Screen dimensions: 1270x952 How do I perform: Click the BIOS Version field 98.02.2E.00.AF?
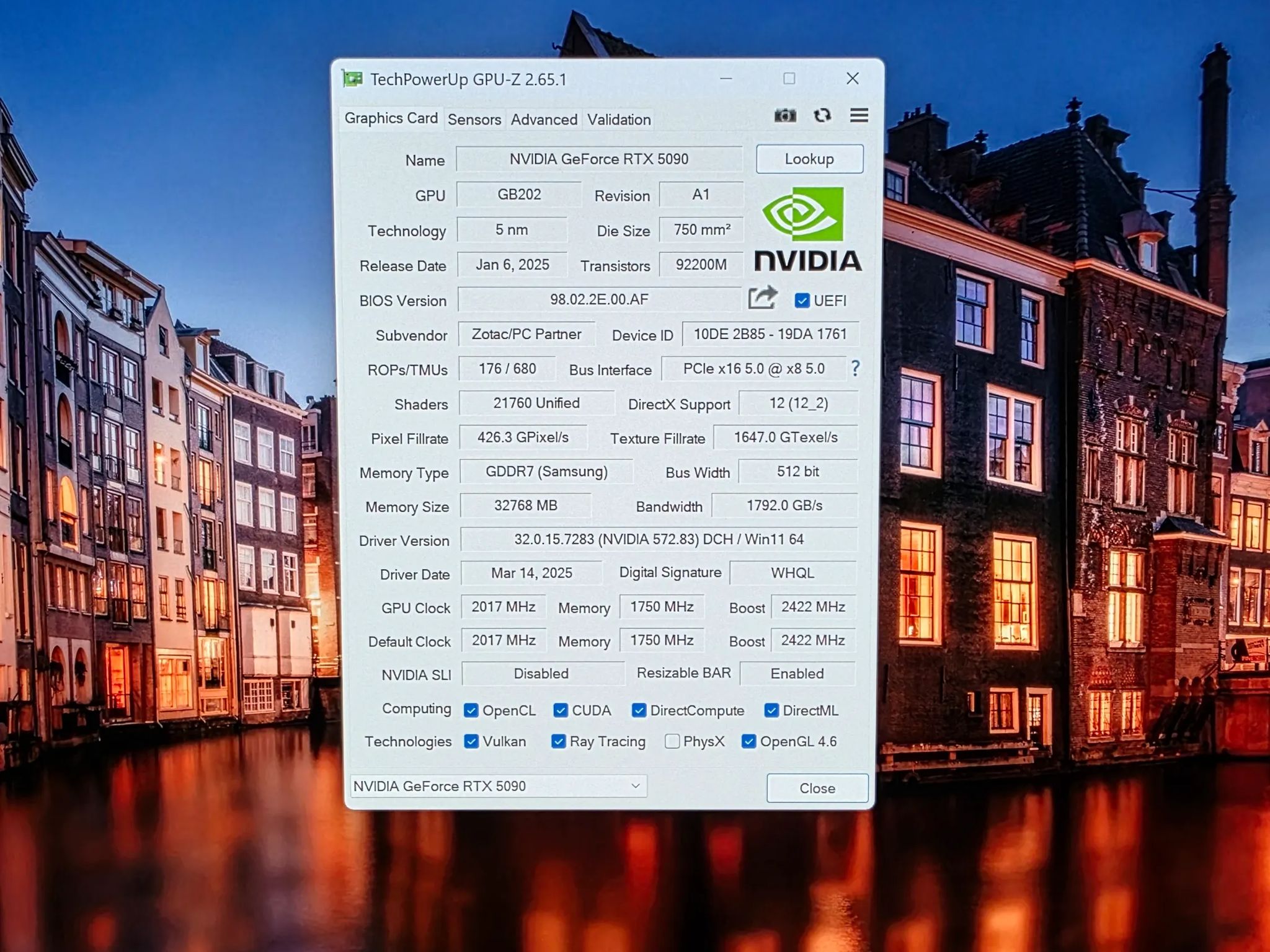click(599, 299)
